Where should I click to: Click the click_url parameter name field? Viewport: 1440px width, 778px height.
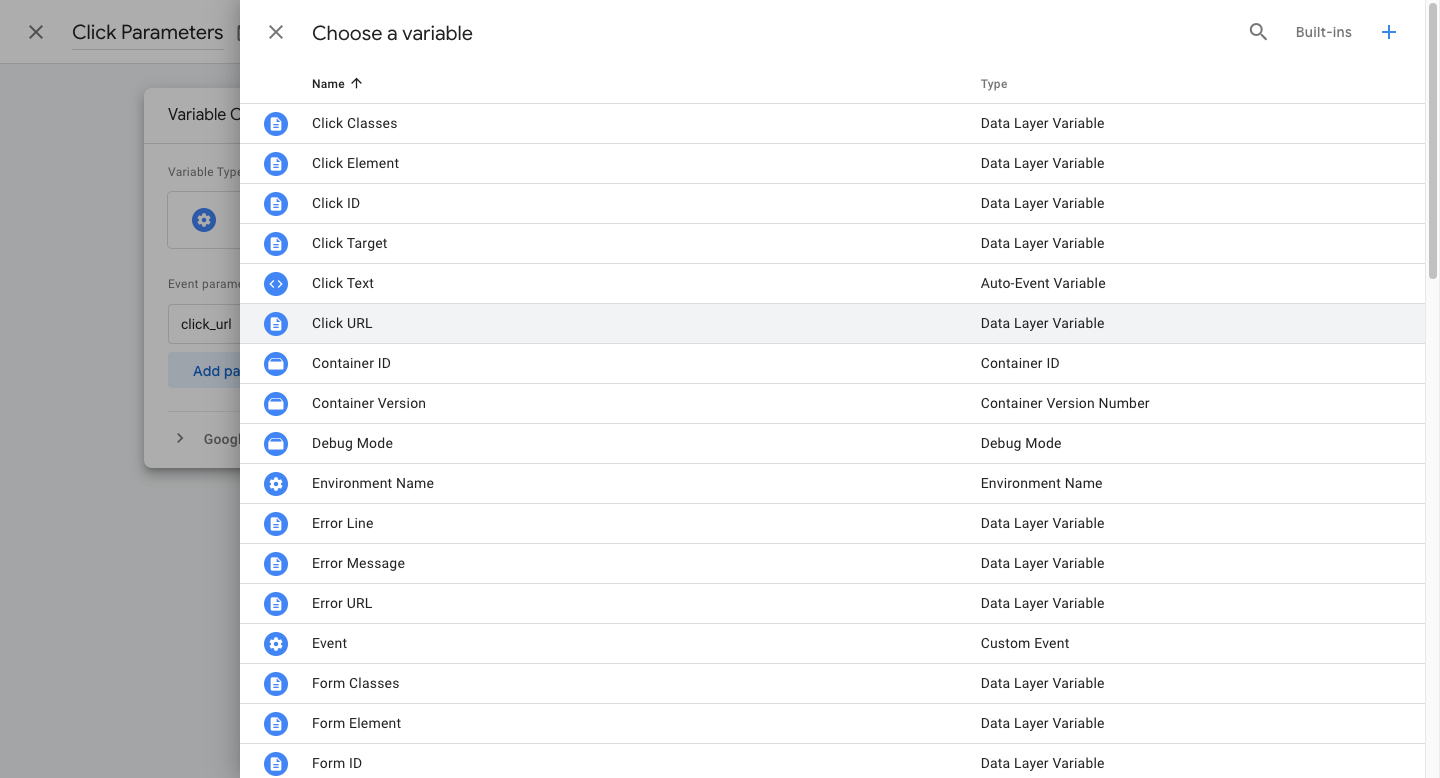tap(205, 324)
